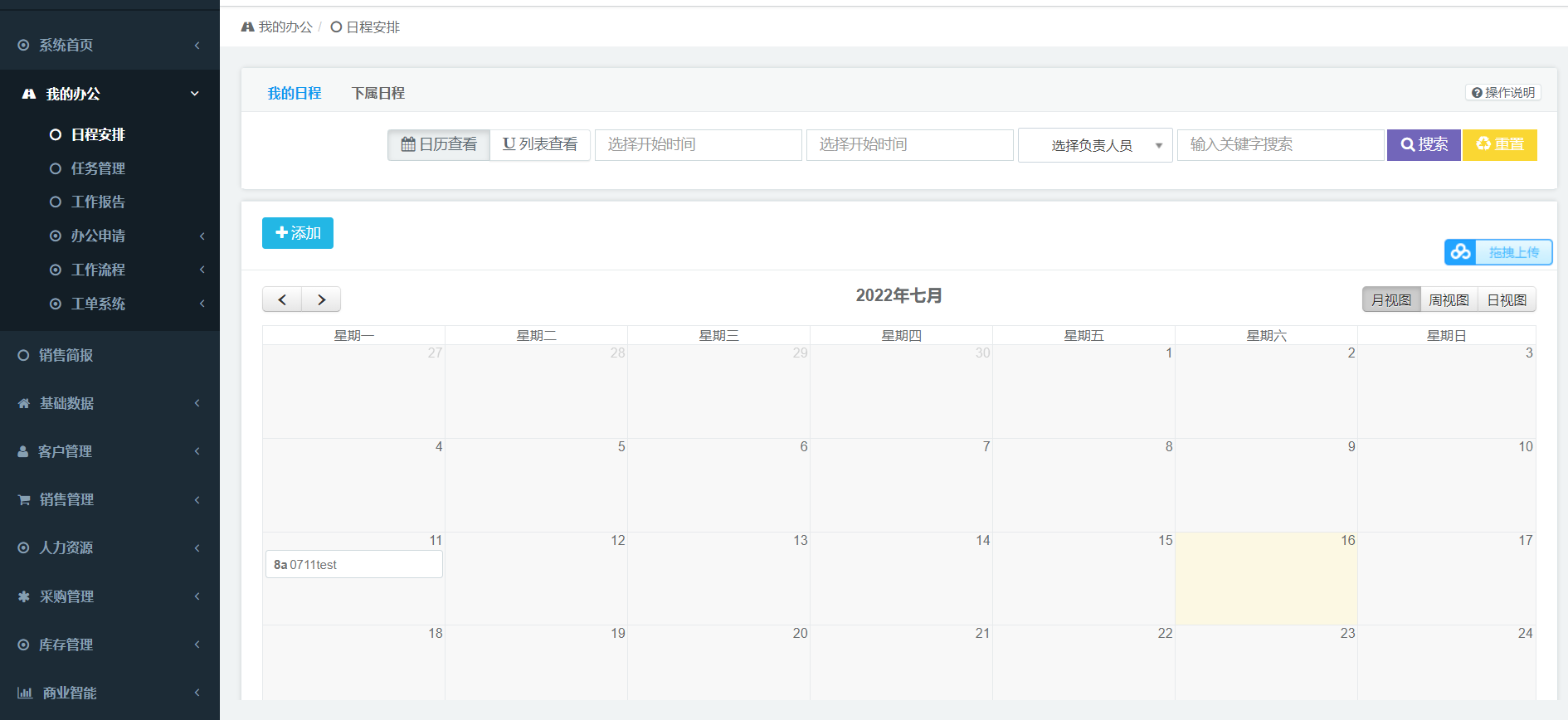Screen dimensions: 1568x720
Task: Expand the 客户管理 menu chevron
Action: (197, 451)
